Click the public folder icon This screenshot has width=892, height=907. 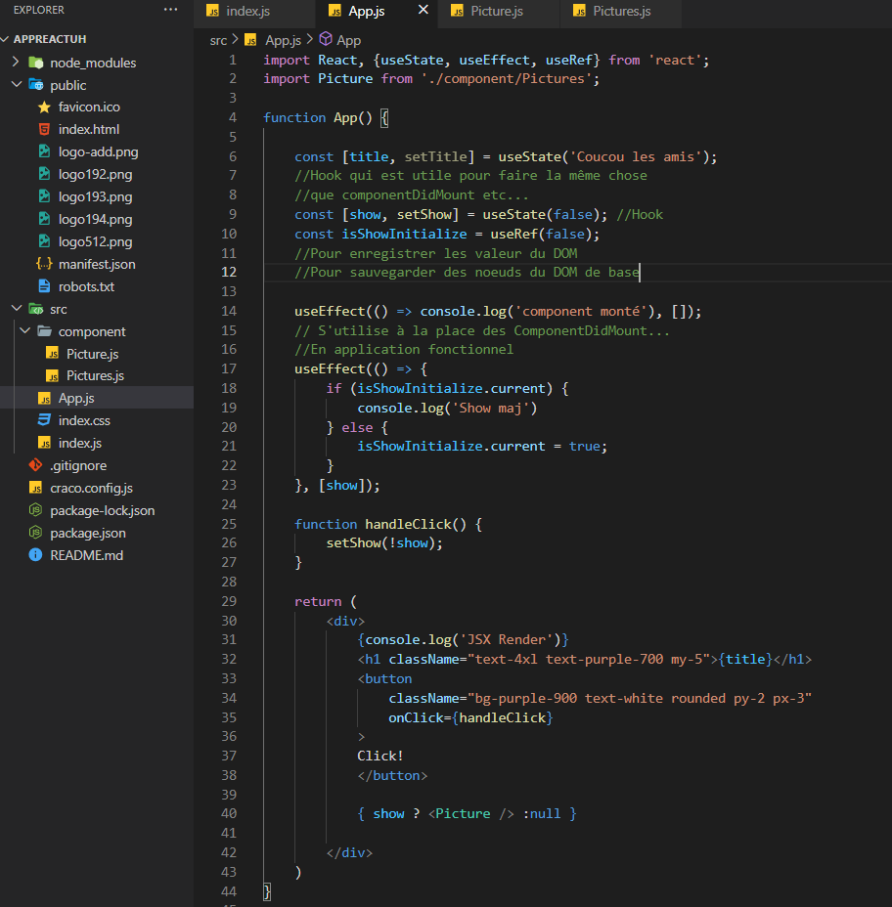[36, 85]
